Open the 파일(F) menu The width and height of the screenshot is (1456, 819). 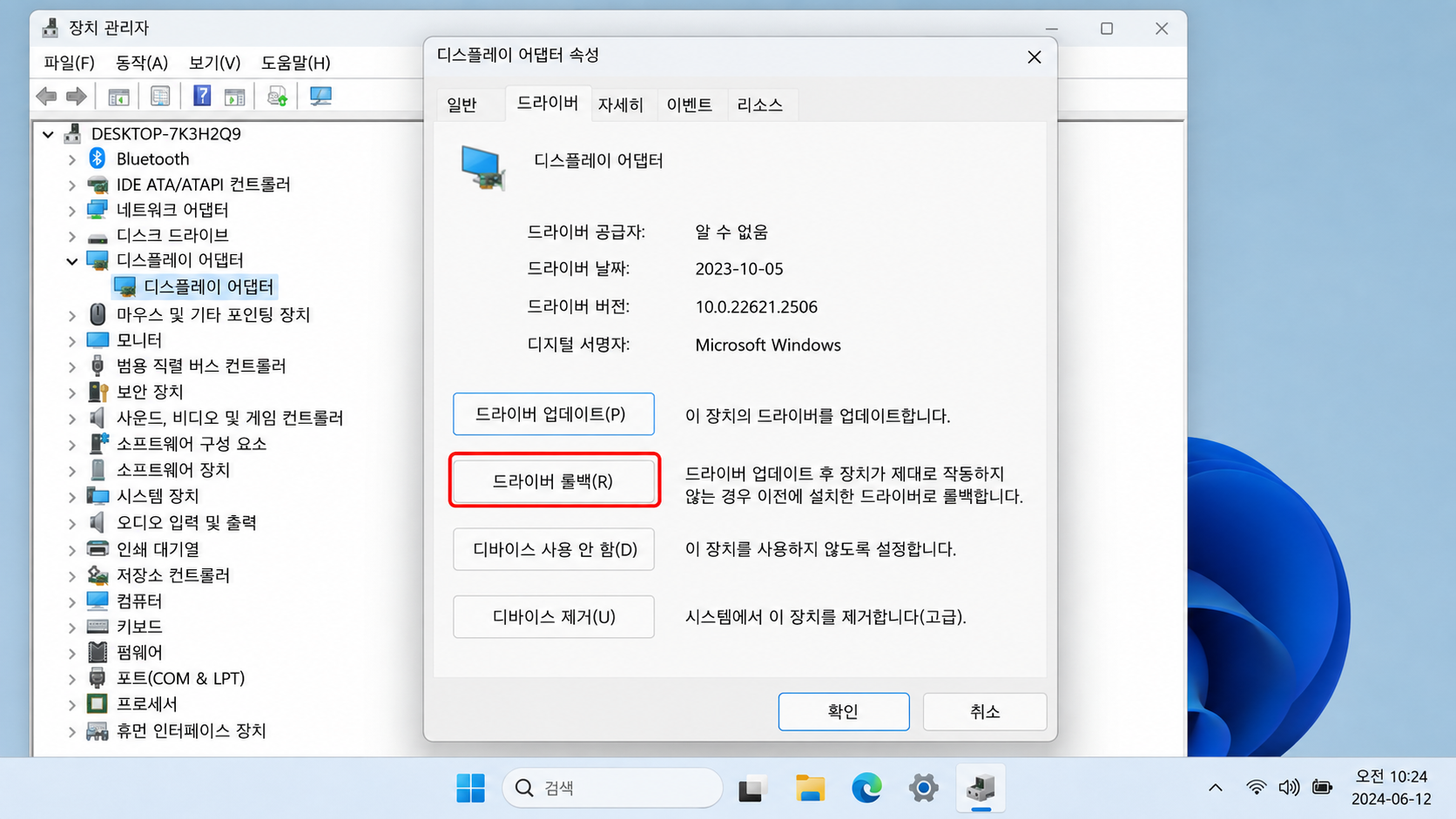click(x=69, y=63)
